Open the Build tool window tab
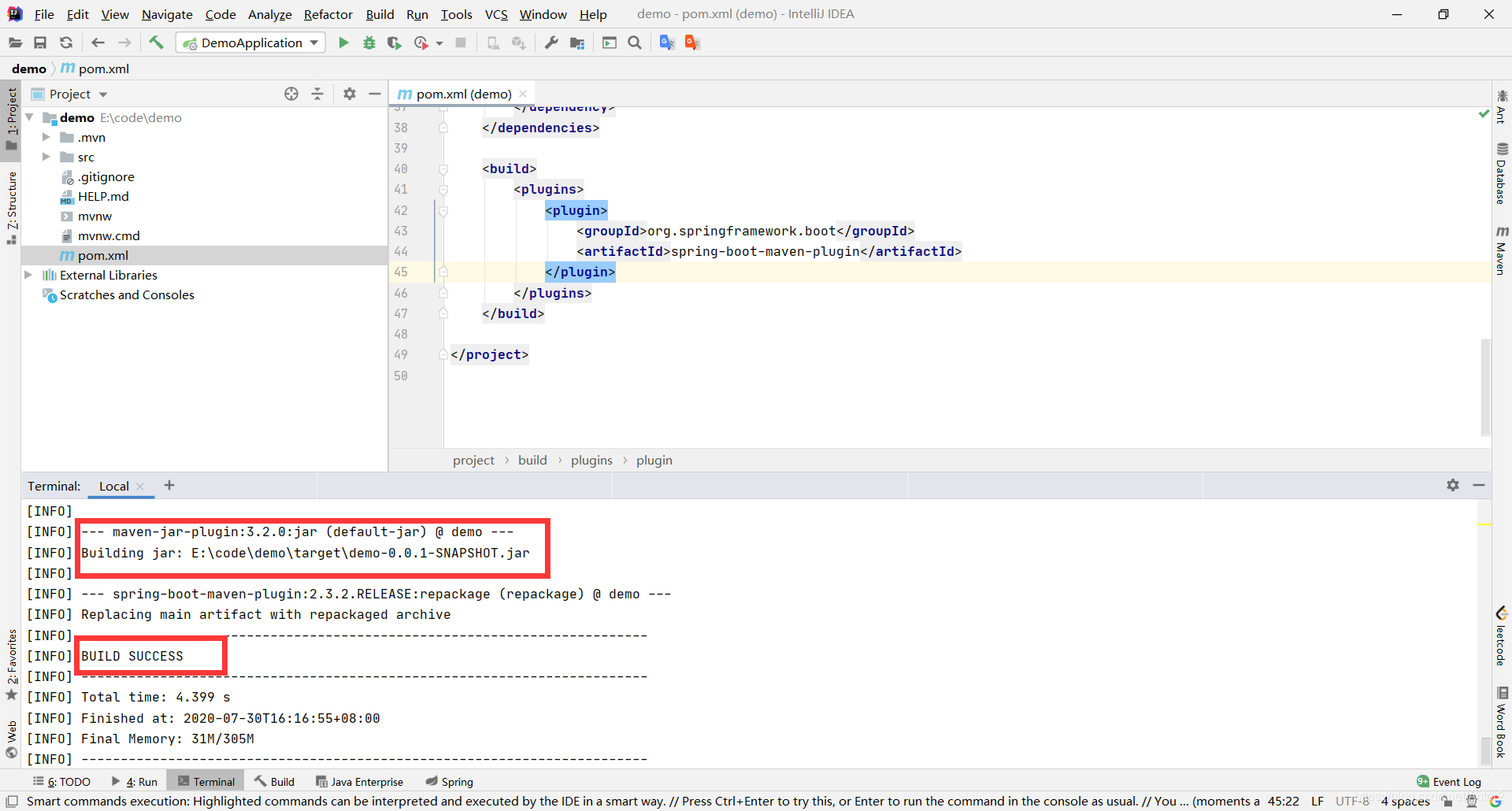The width and height of the screenshot is (1512, 811). pyautogui.click(x=274, y=782)
